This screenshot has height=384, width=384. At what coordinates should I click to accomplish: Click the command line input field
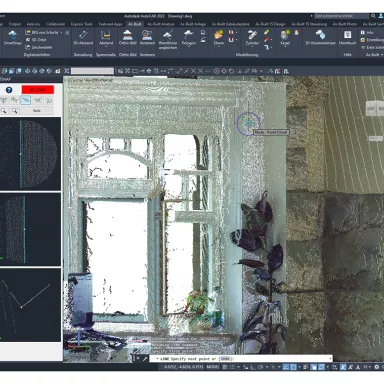(x=241, y=359)
